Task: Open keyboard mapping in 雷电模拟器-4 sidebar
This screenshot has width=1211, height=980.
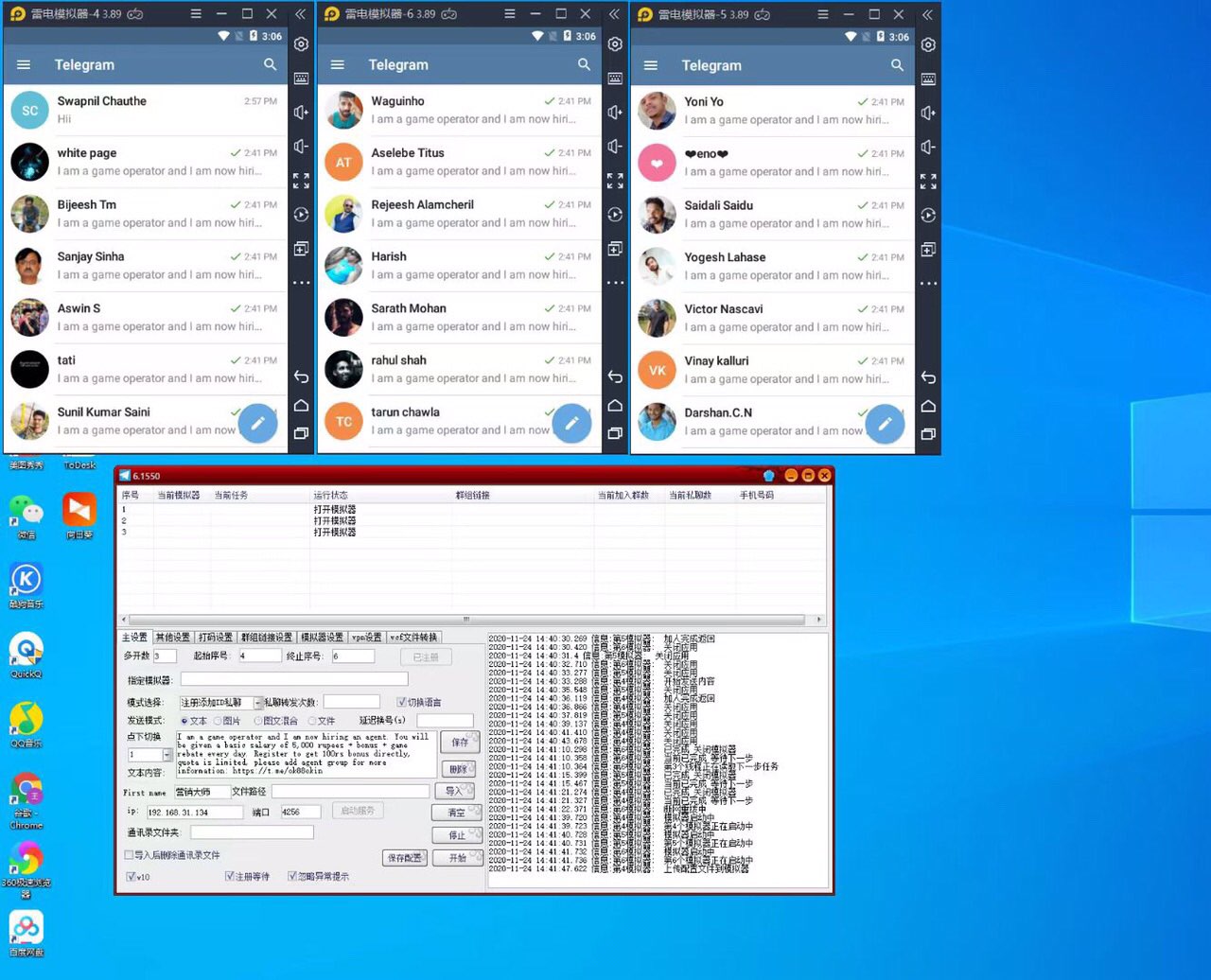Action: pos(301,79)
